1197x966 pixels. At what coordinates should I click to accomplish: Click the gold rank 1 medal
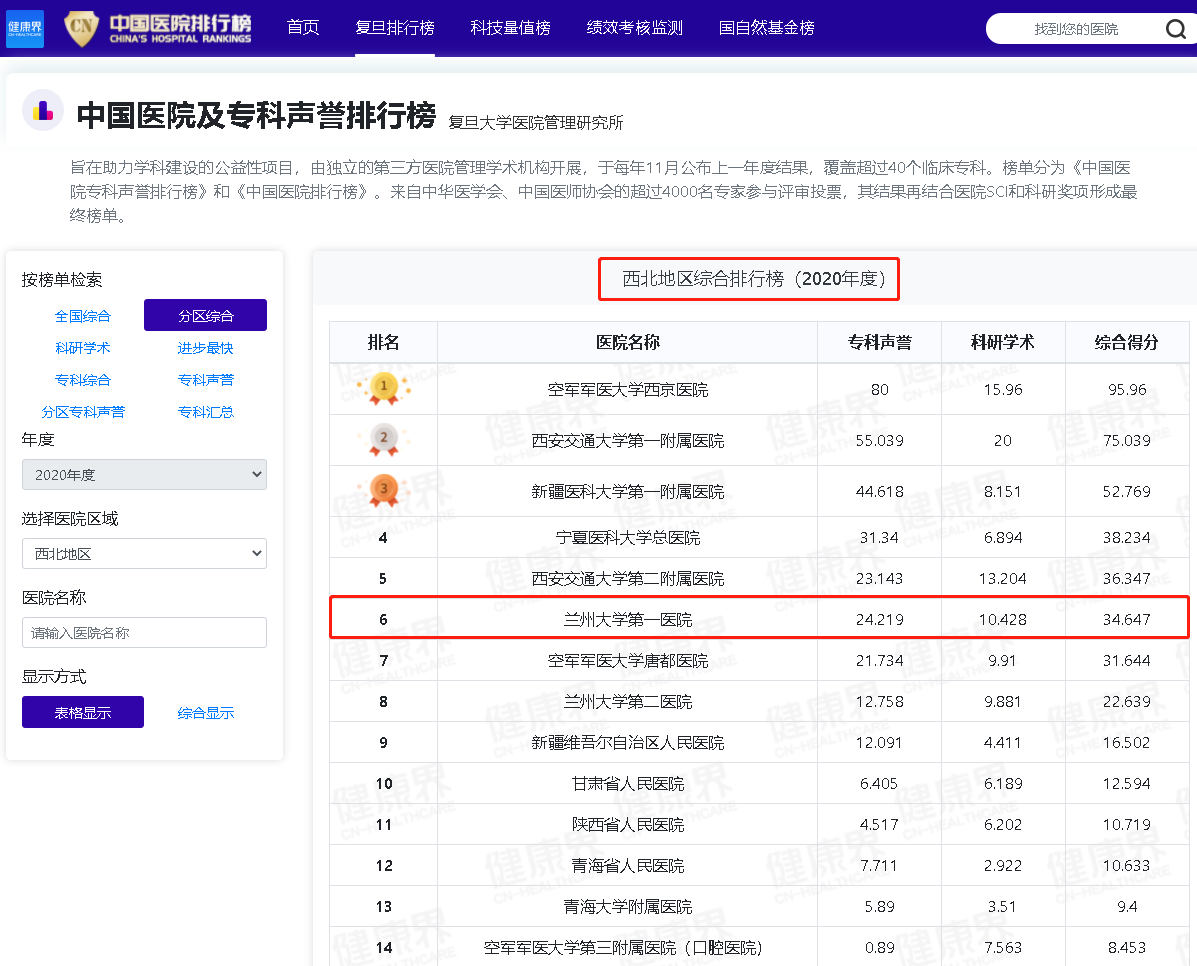click(x=384, y=388)
